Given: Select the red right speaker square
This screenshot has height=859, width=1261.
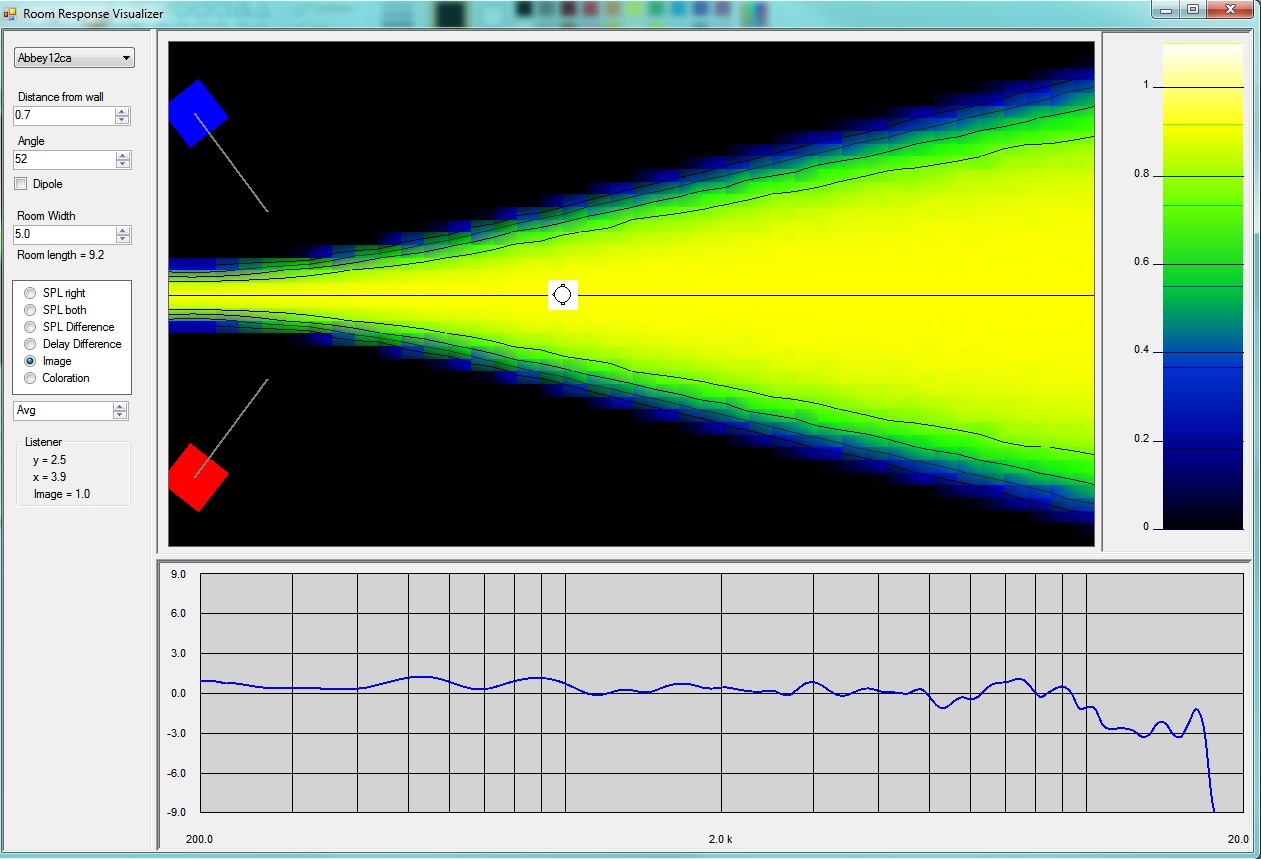Looking at the screenshot, I should 198,477.
